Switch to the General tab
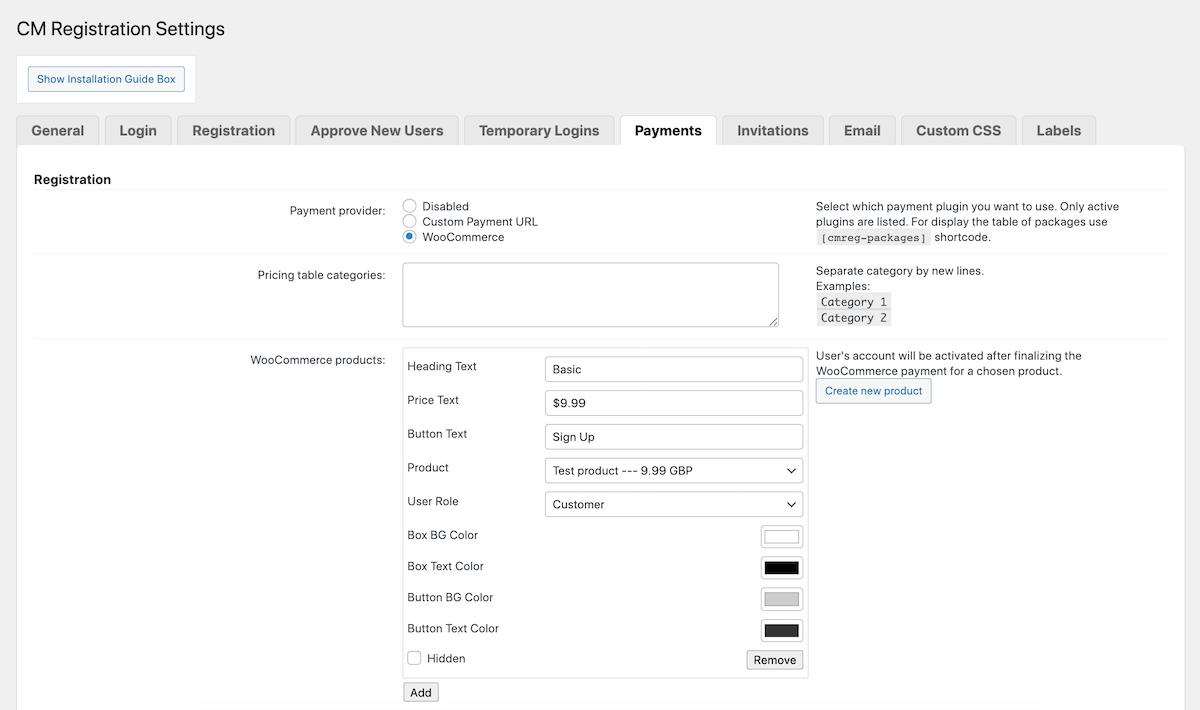Screen dimensions: 1200x710 (58, 131)
